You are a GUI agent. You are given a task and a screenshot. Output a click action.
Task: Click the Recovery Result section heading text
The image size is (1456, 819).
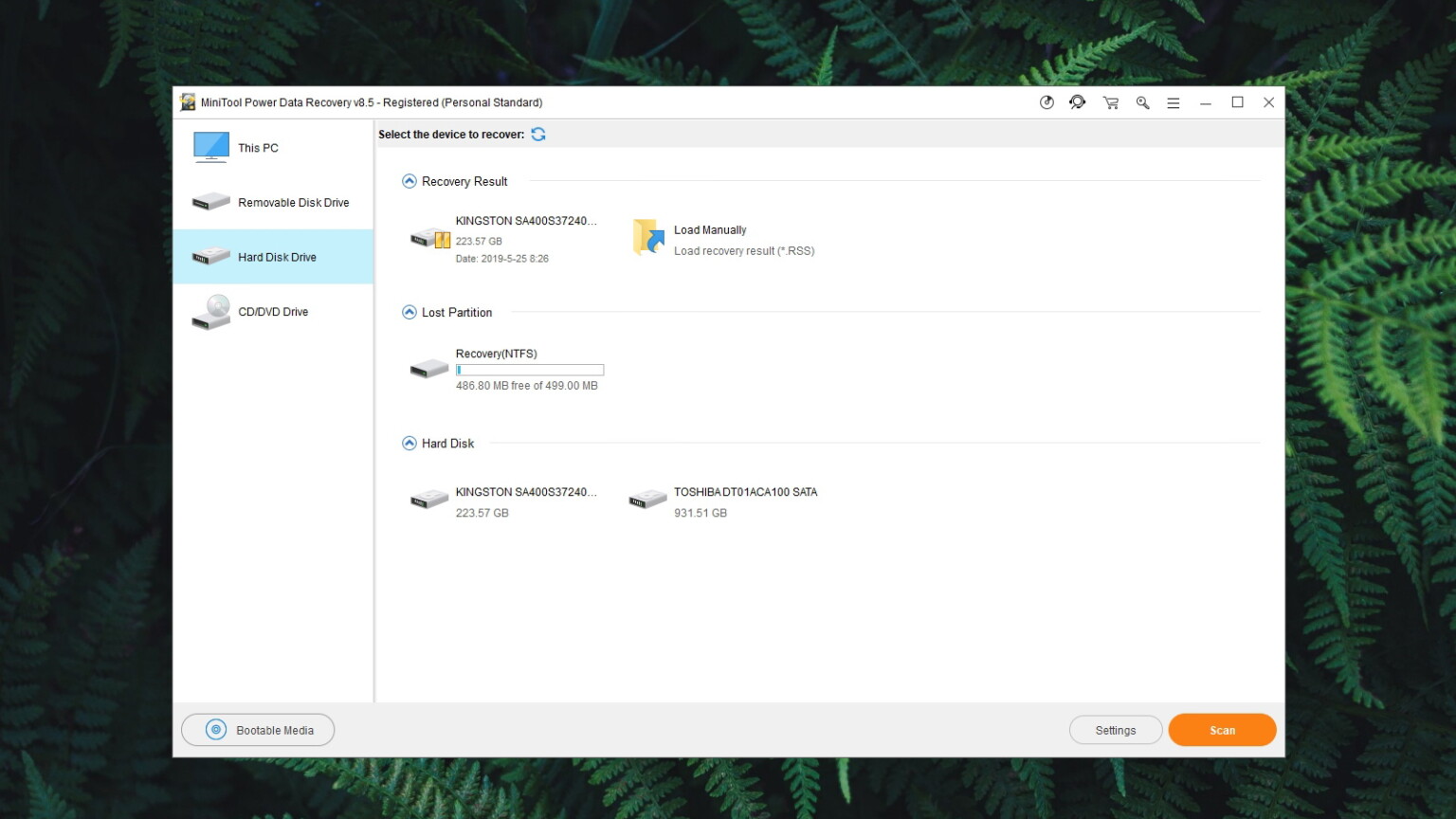[464, 181]
